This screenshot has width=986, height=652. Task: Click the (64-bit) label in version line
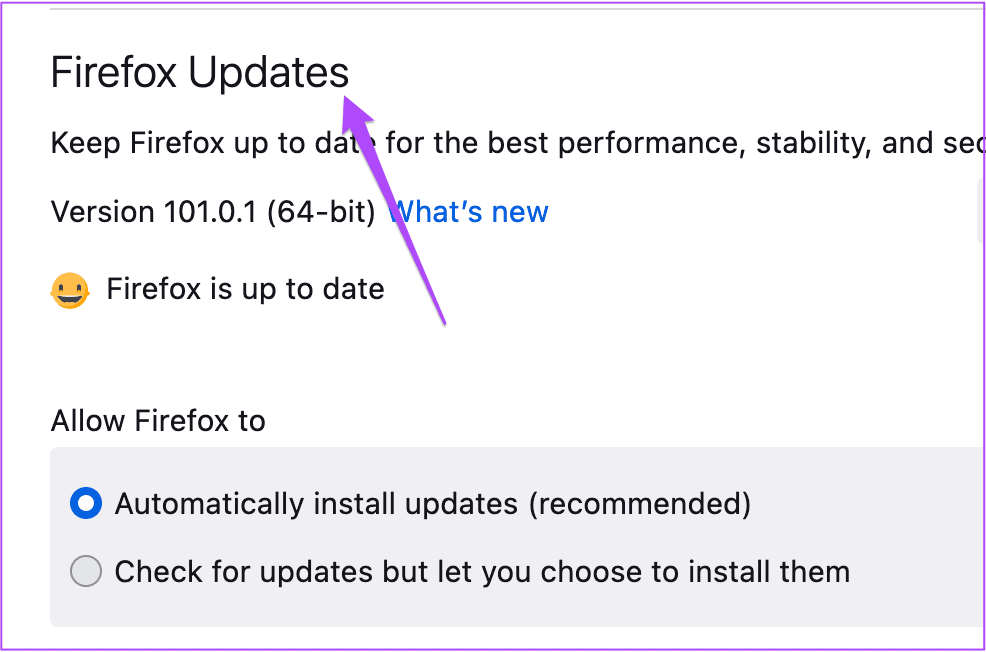coord(321,212)
